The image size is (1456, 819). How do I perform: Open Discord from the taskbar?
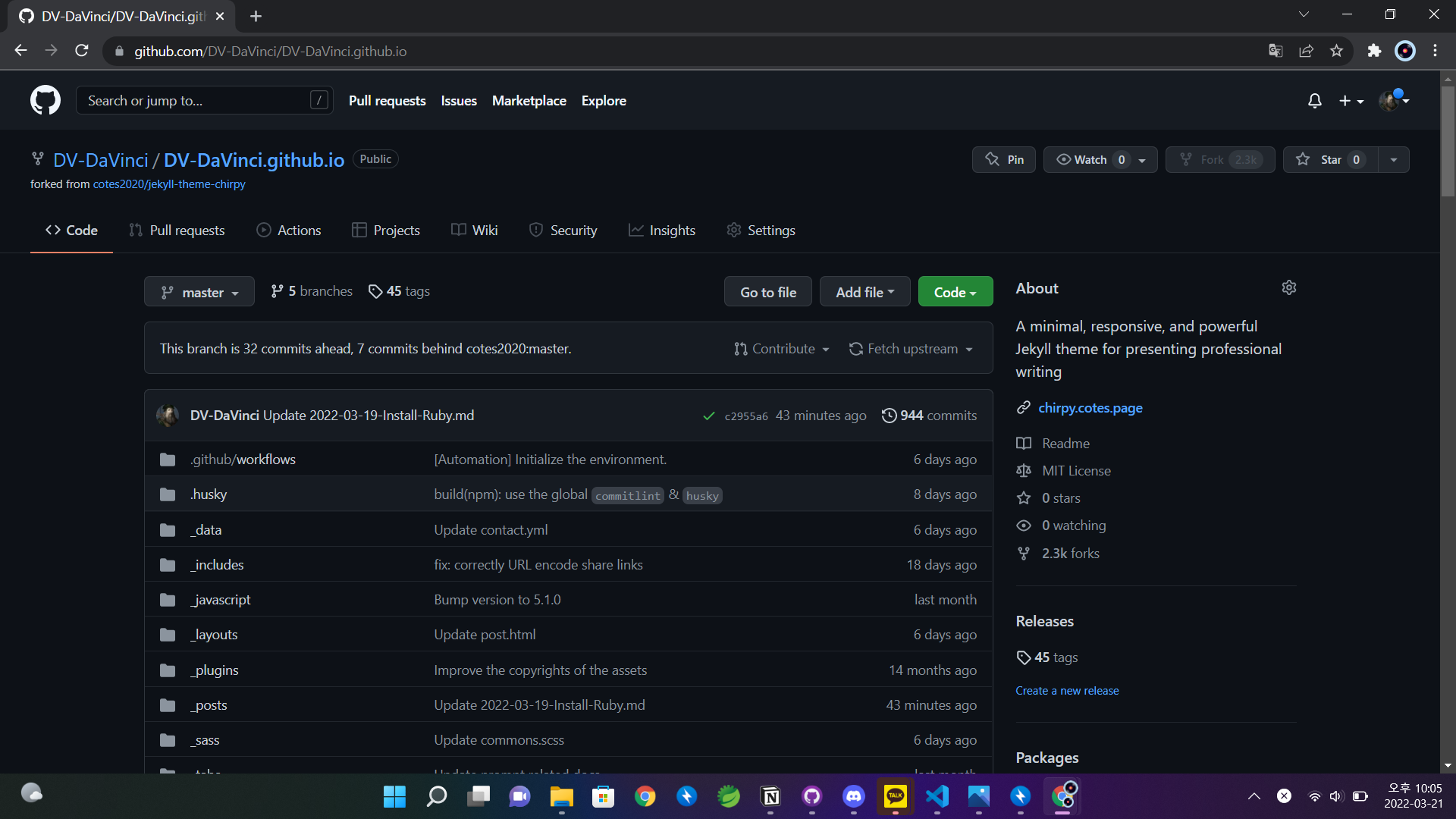pyautogui.click(x=854, y=796)
